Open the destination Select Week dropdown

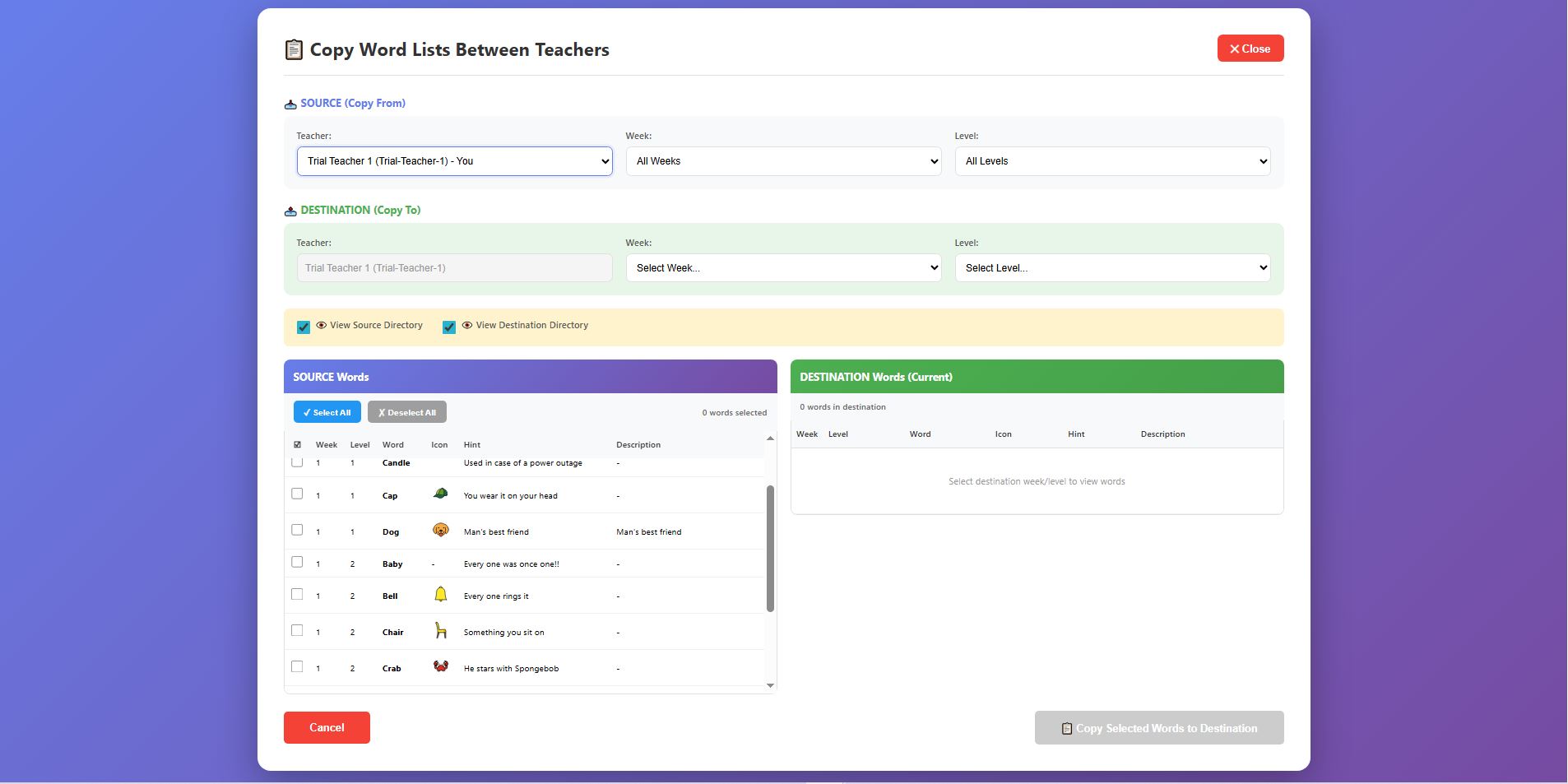[783, 268]
